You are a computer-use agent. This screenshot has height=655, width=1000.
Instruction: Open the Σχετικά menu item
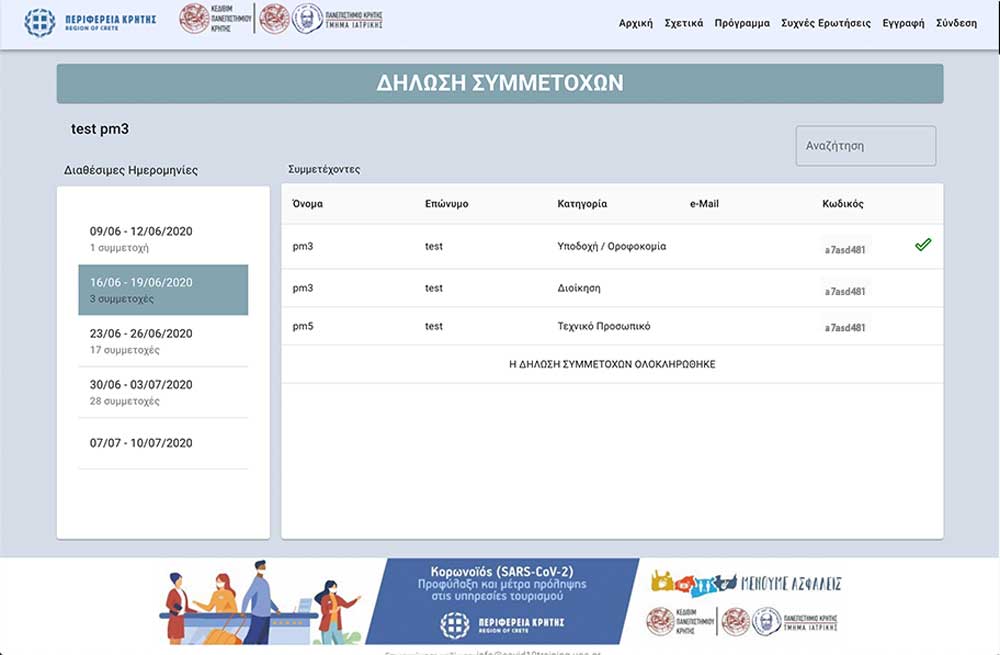point(684,23)
